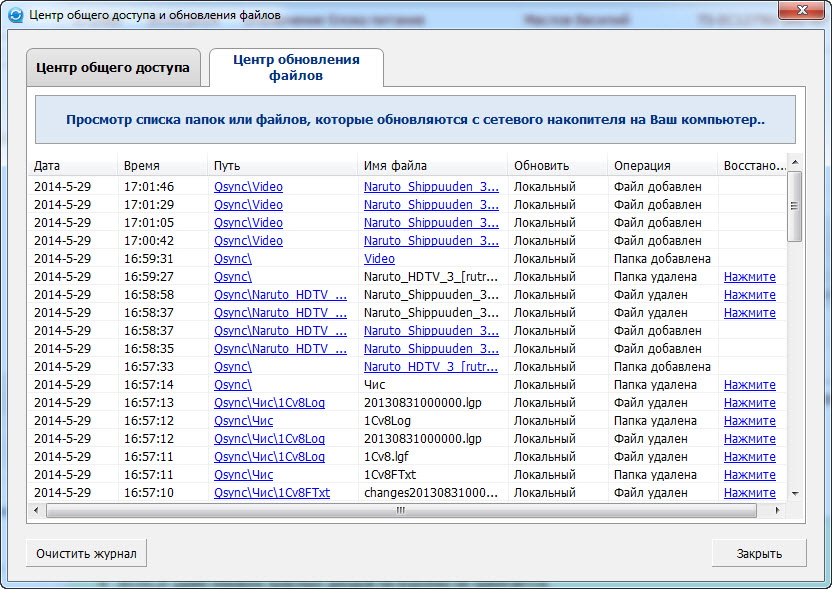
Task: Open Qsync\Naruto_HDTV path link at 16:58:35
Action: coord(280,349)
